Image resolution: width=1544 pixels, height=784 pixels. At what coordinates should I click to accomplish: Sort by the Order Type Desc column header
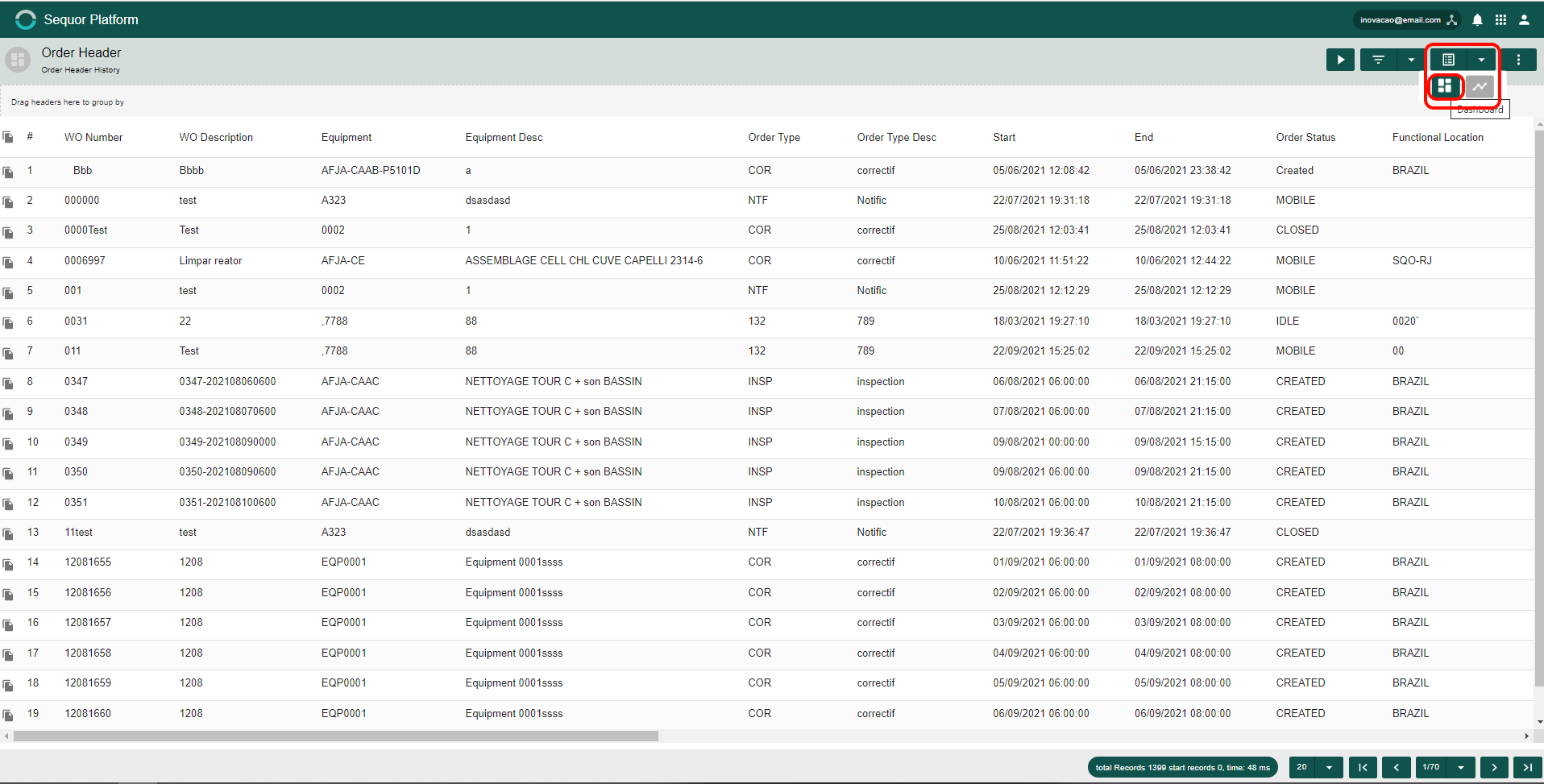[x=897, y=138]
